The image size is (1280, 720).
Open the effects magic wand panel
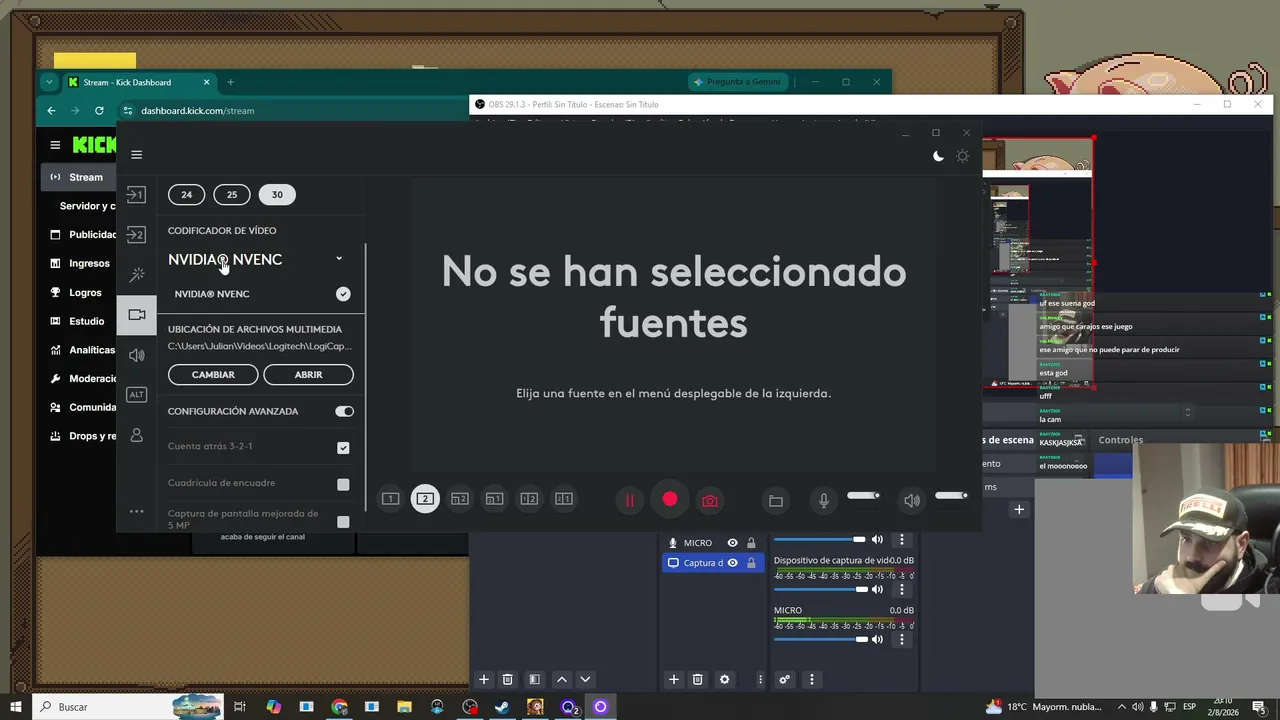(137, 274)
